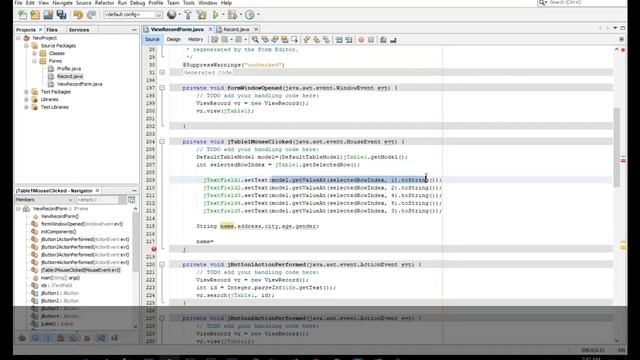
Task: Switch to the Design view
Action: [173, 40]
